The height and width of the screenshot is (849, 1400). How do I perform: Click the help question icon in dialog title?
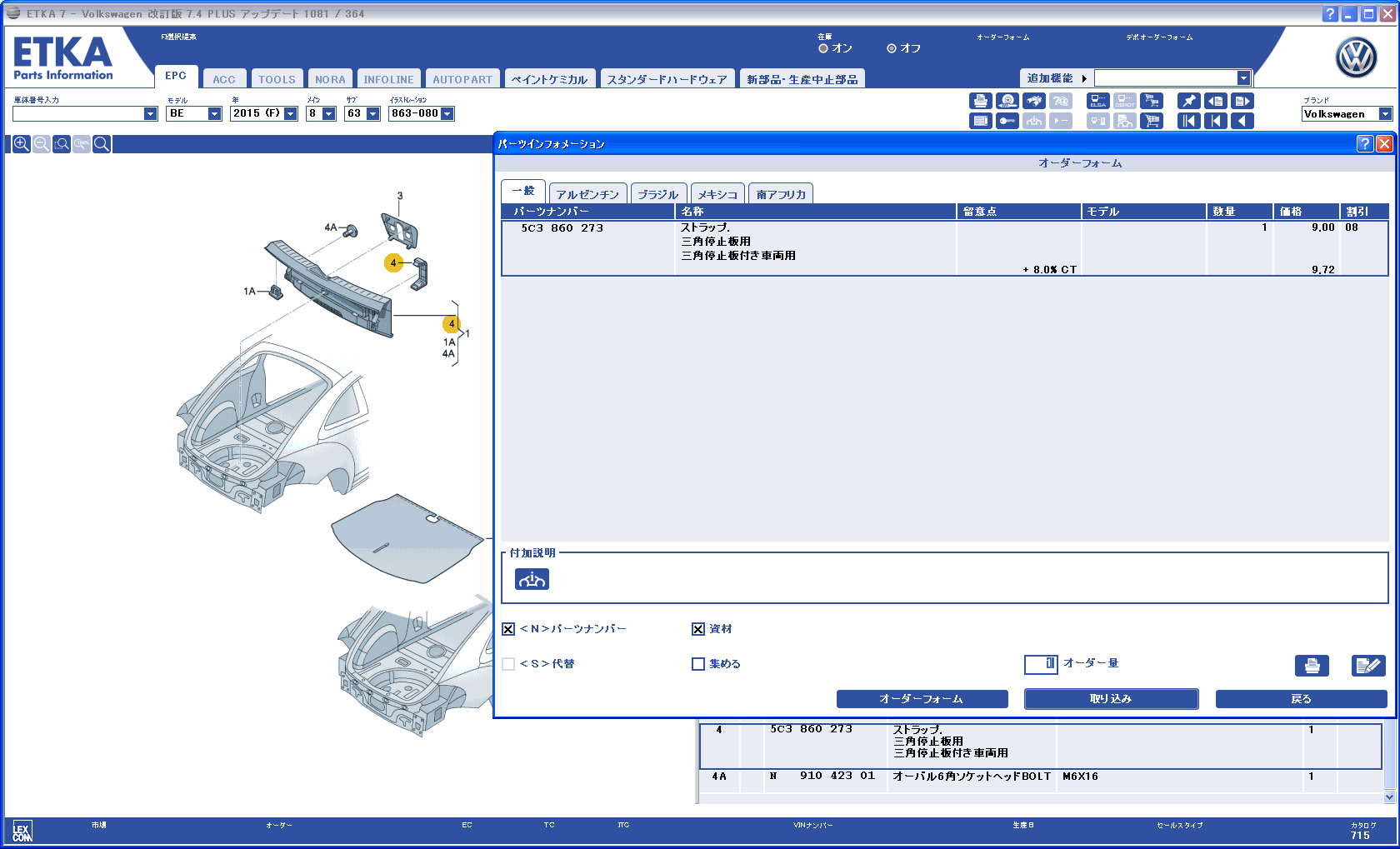click(1365, 143)
